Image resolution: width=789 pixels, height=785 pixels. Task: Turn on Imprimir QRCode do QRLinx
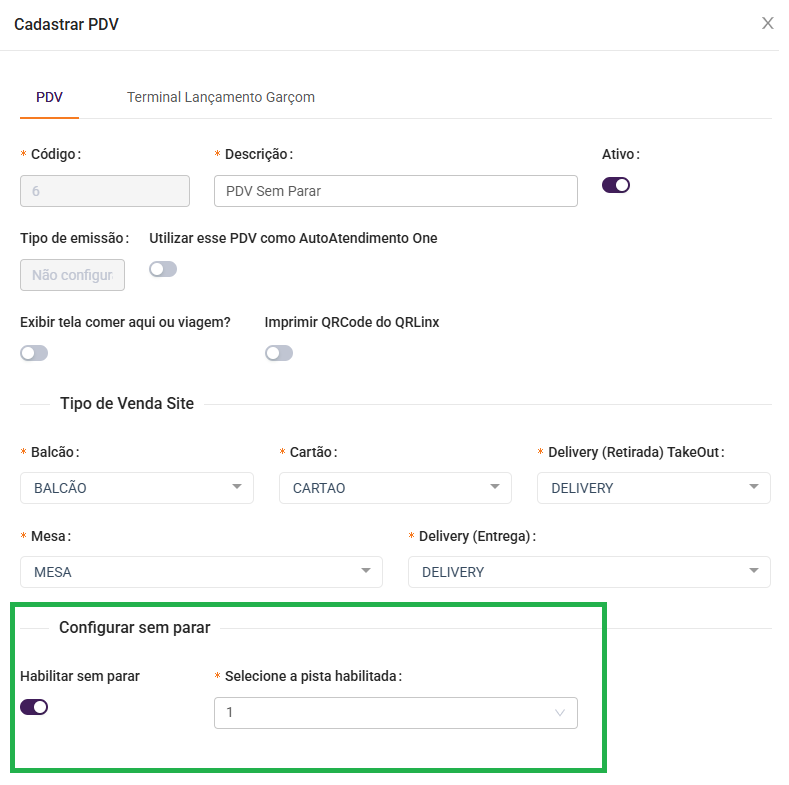pos(279,353)
